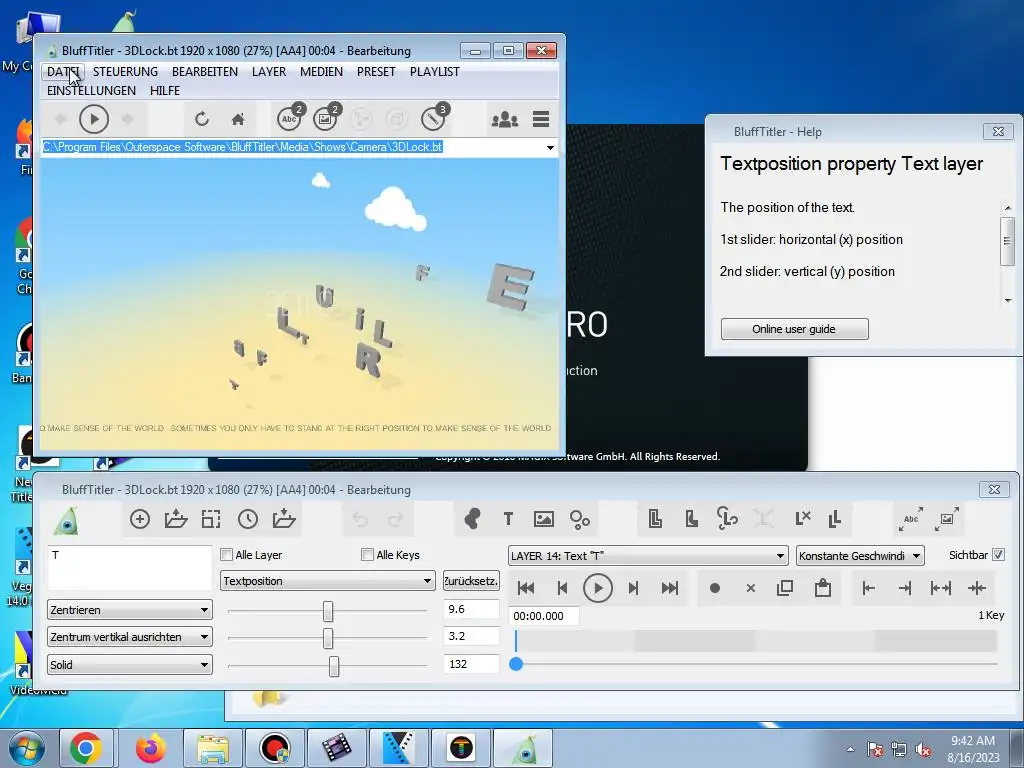Click the community people icon
Image resolution: width=1024 pixels, height=768 pixels.
click(505, 120)
